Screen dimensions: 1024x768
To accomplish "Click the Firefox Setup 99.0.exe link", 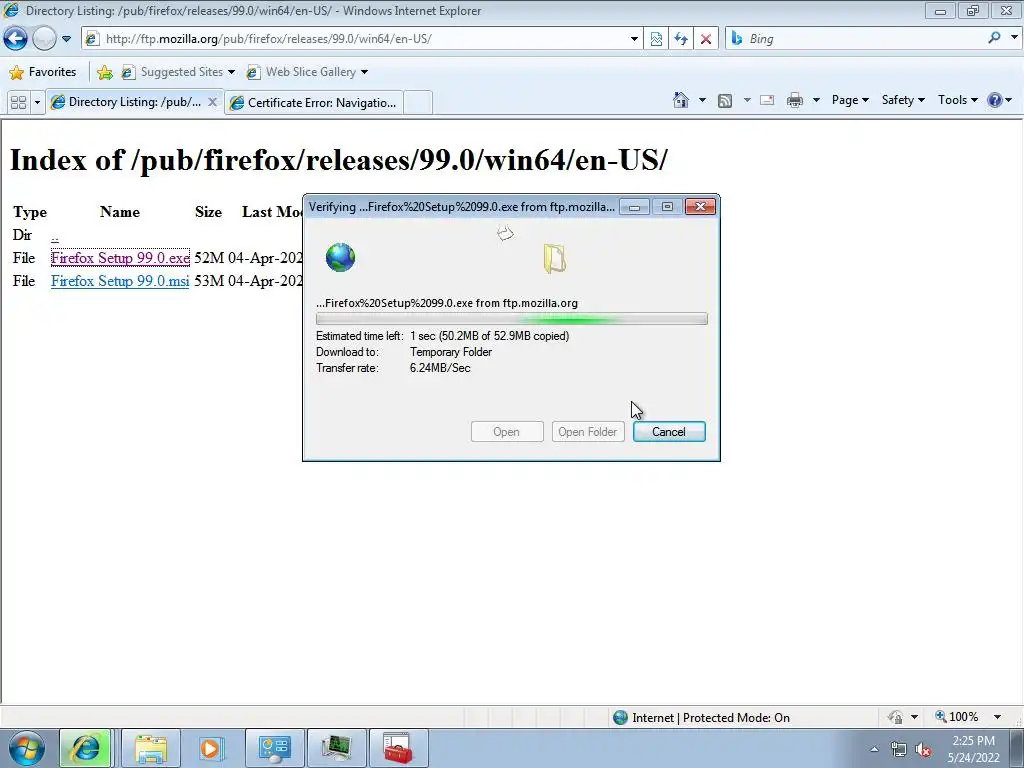I will click(120, 258).
